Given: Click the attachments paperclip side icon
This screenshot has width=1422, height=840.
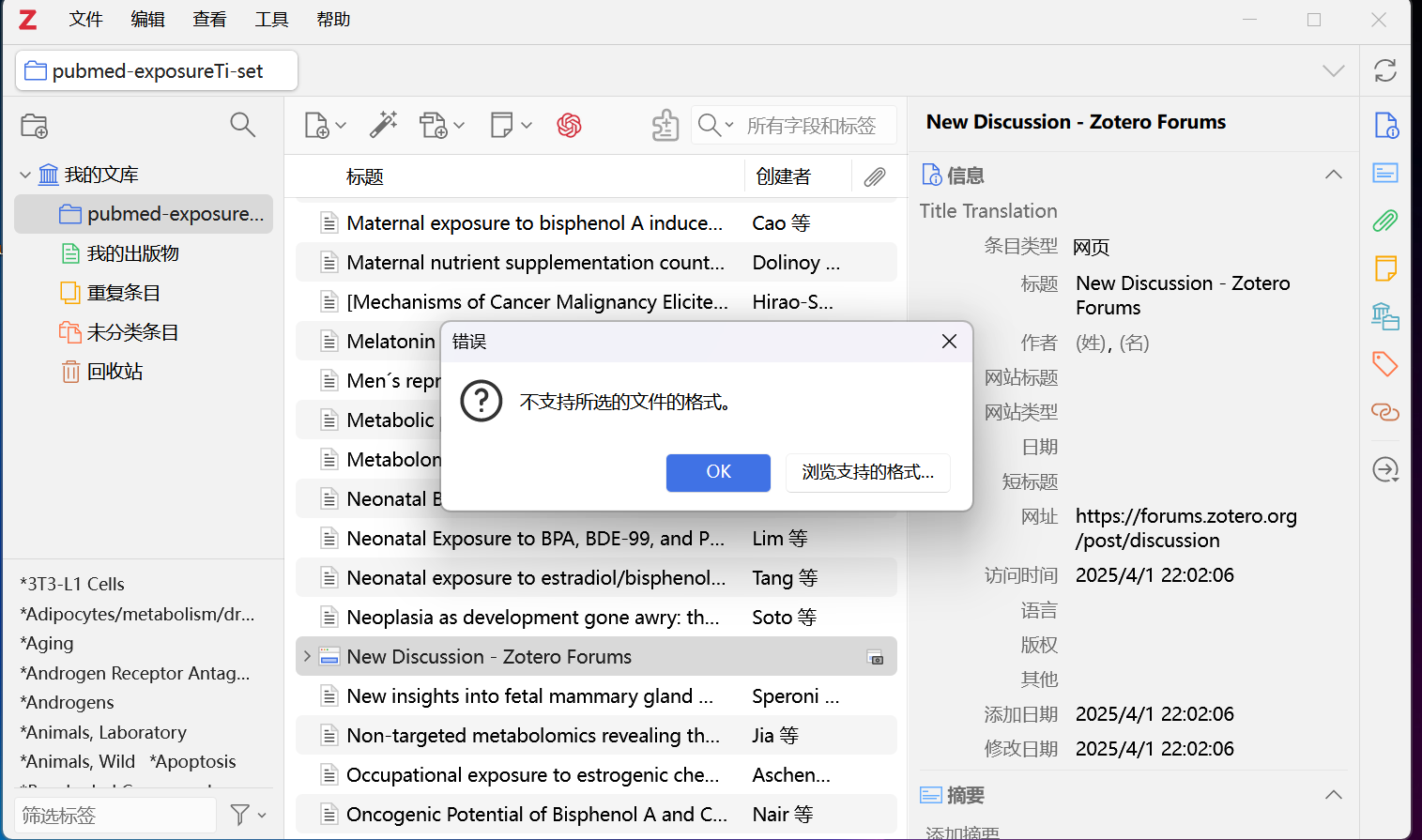Looking at the screenshot, I should 1385,221.
